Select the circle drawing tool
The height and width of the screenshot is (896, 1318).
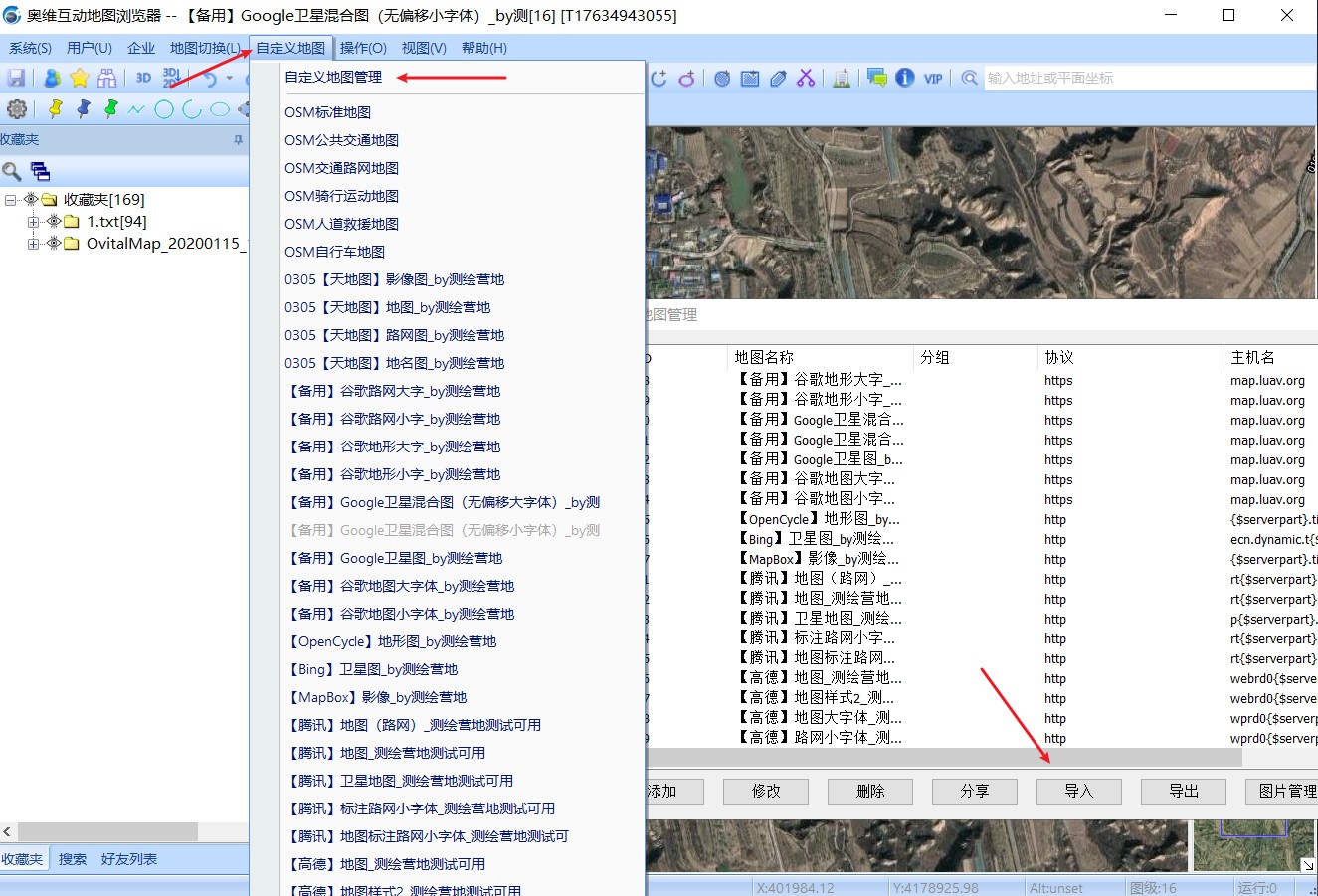(164, 109)
